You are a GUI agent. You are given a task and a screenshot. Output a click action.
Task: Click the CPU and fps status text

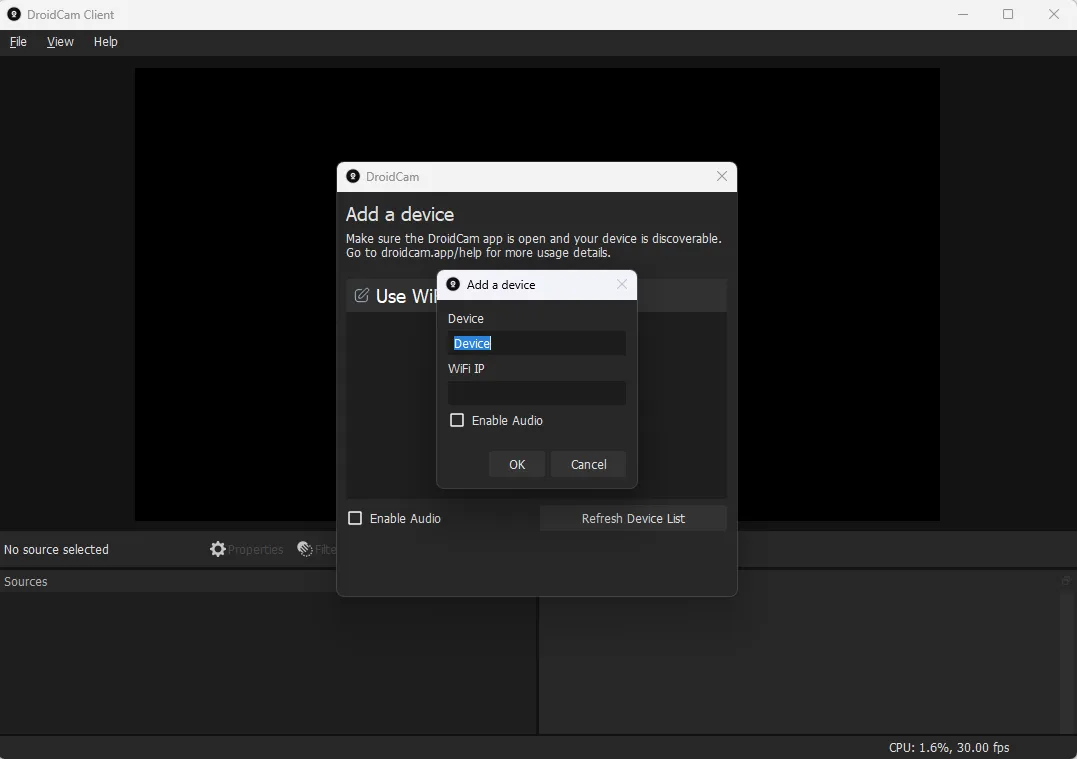[x=949, y=747]
